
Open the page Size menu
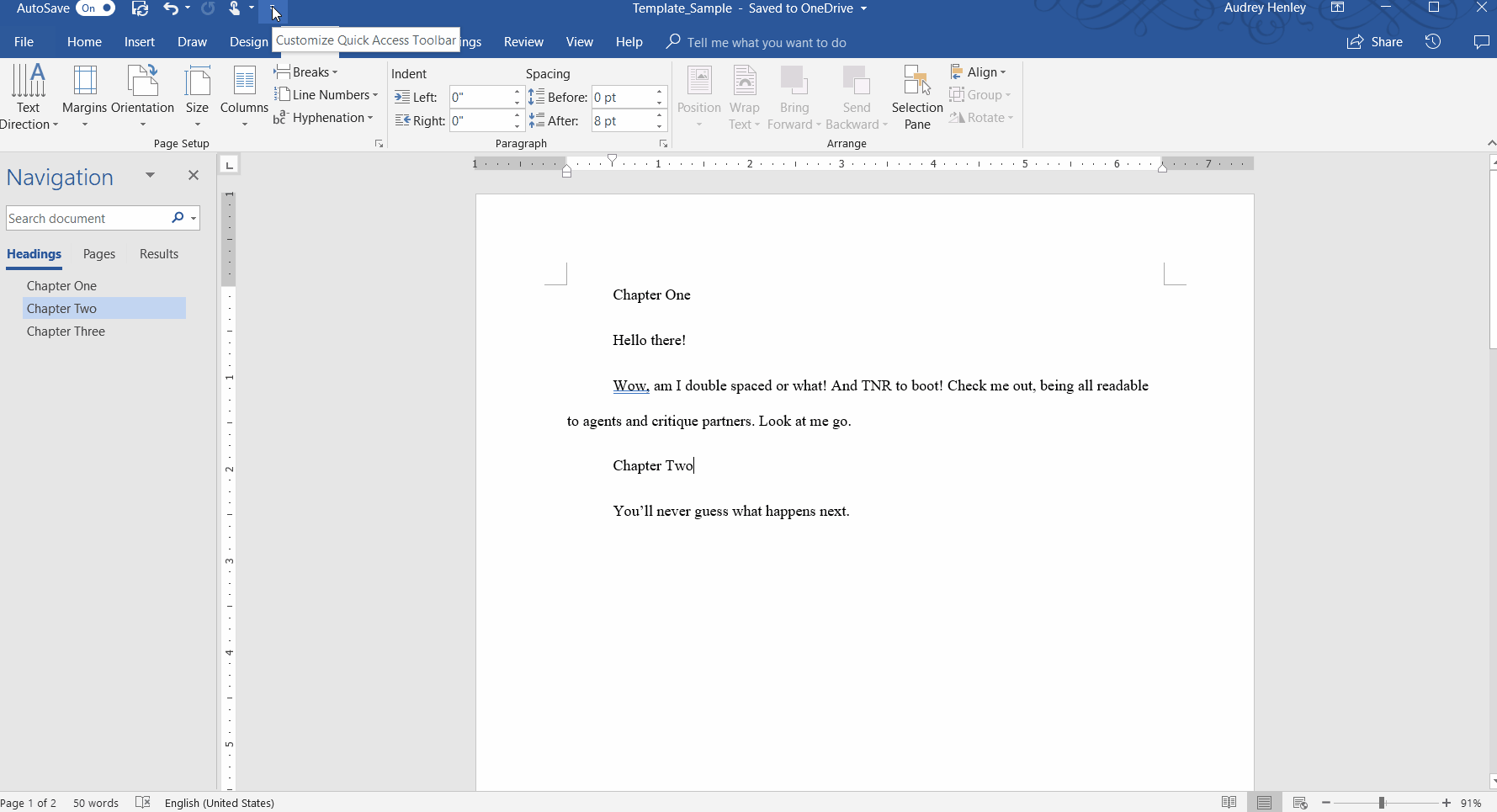(197, 97)
